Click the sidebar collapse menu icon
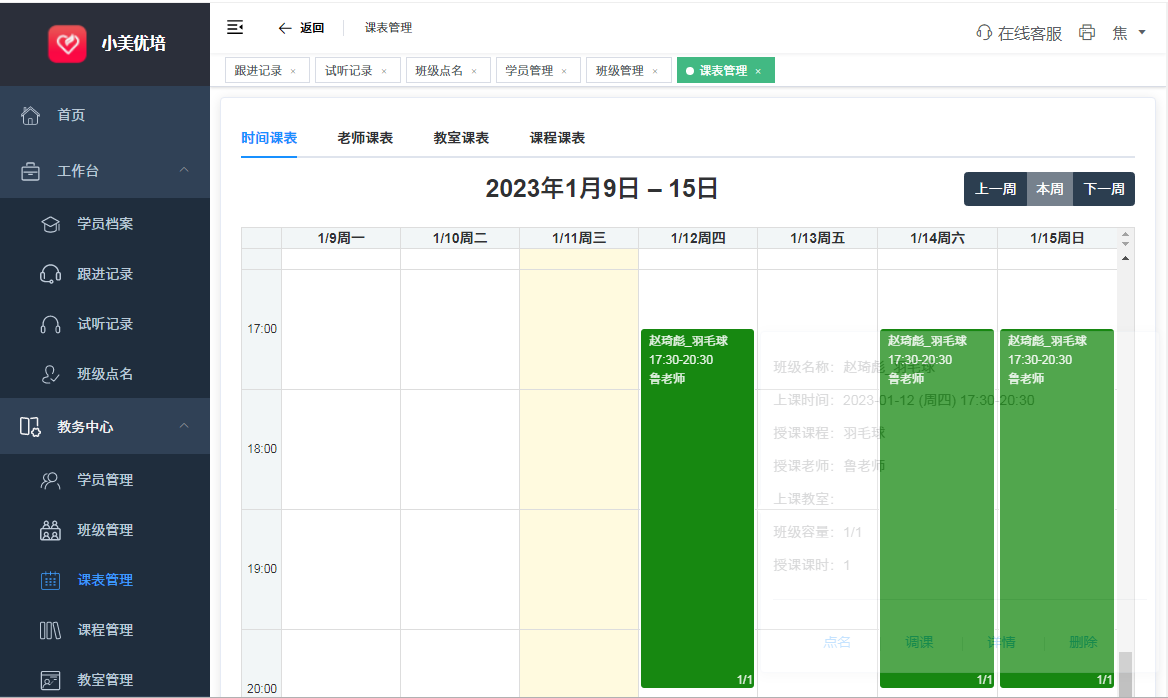 click(x=235, y=27)
